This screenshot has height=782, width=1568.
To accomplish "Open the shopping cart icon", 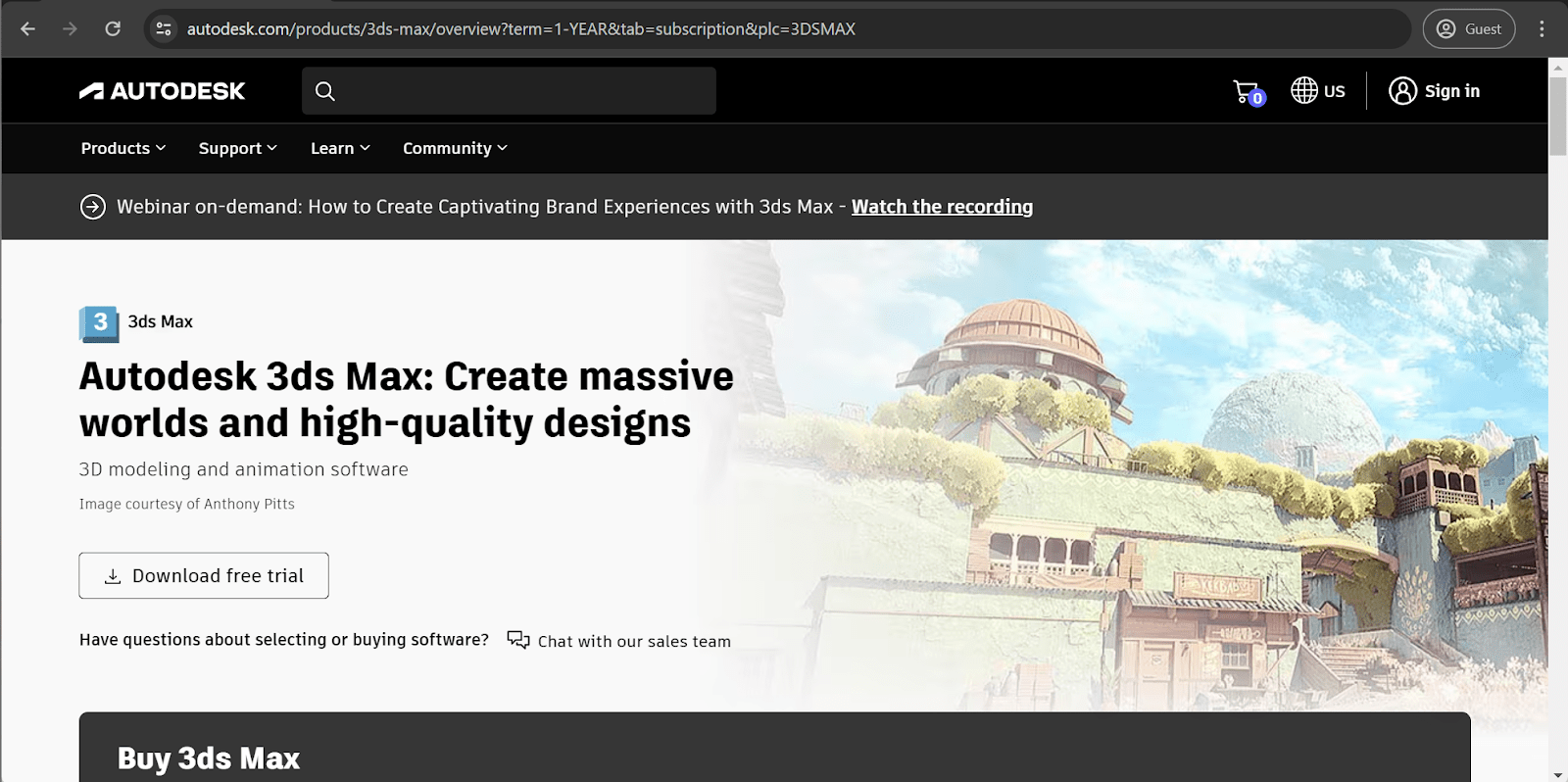I will 1249,92.
